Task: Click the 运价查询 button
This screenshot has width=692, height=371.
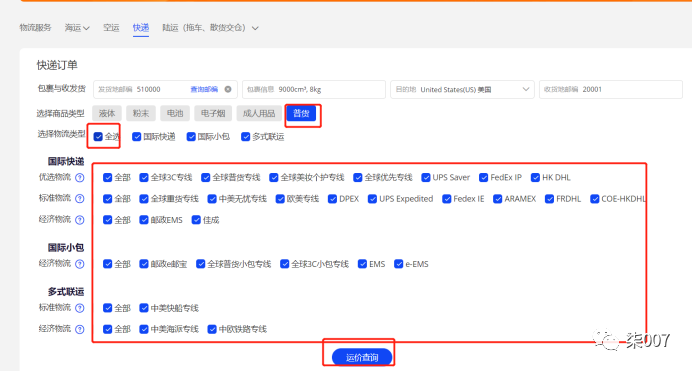Action: 362,357
